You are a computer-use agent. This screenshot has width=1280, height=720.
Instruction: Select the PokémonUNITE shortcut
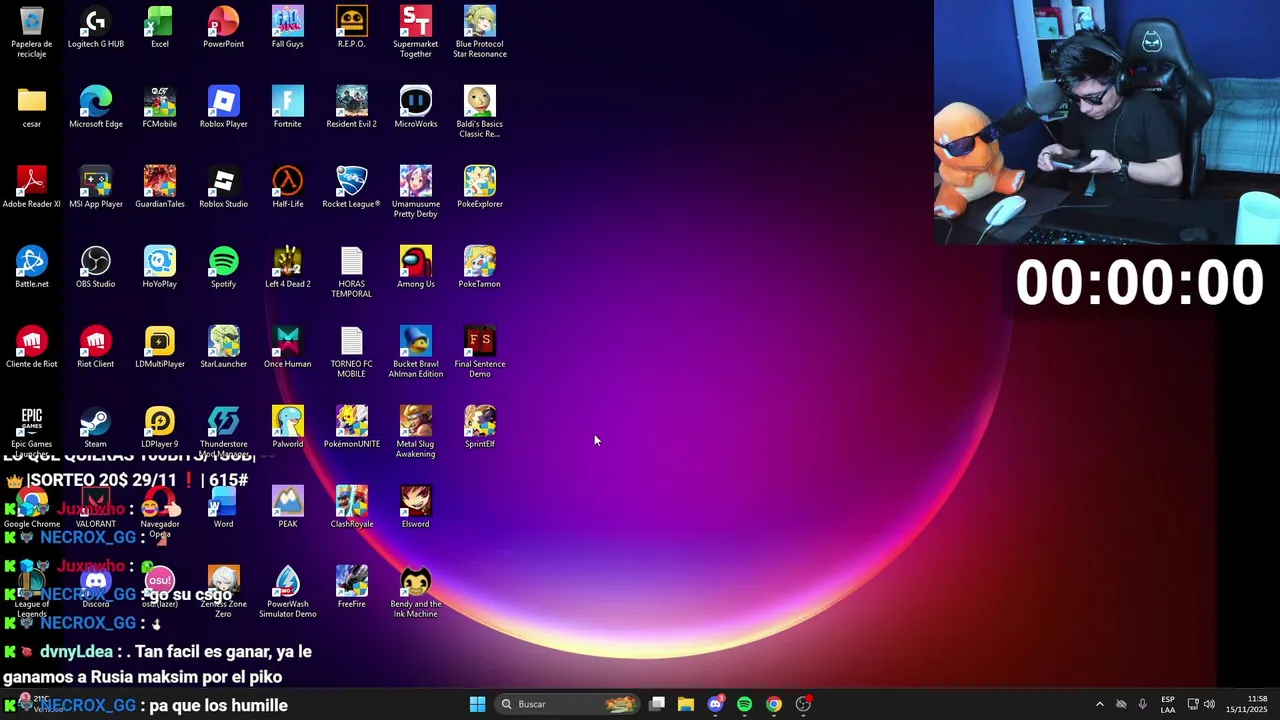coord(352,427)
